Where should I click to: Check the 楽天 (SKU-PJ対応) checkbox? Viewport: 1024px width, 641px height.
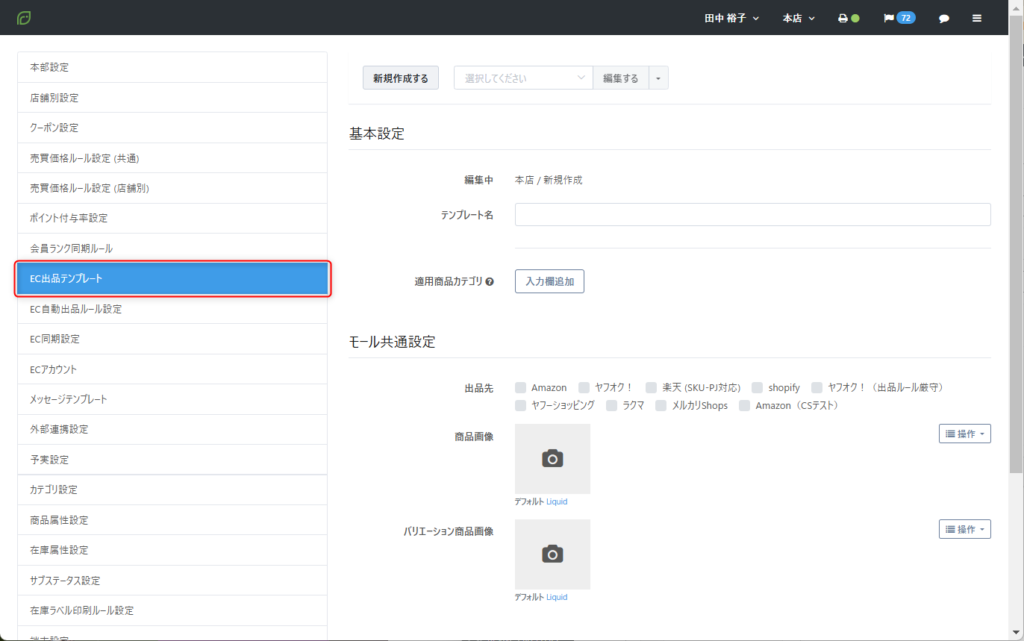click(x=651, y=388)
